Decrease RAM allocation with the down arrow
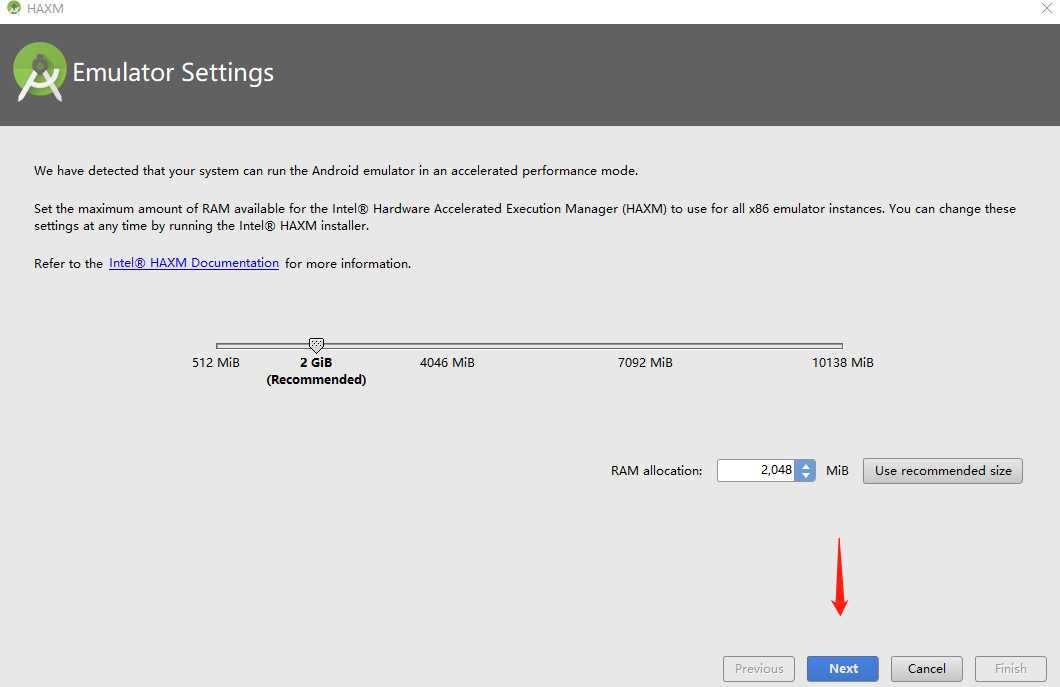 805,476
